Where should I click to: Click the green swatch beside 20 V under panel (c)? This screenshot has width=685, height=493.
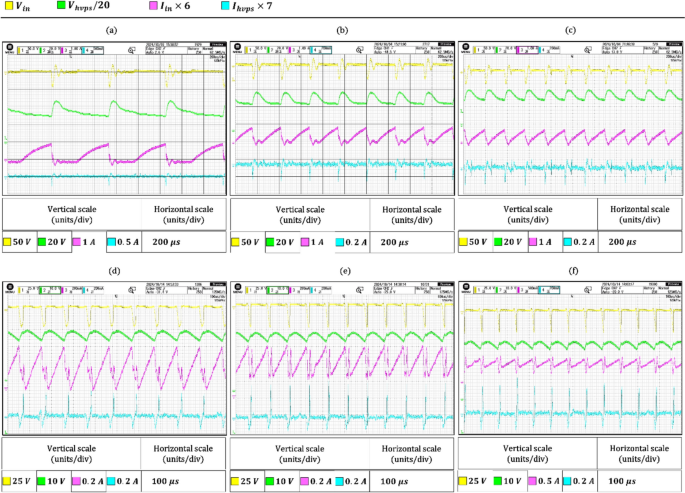pyautogui.click(x=498, y=241)
